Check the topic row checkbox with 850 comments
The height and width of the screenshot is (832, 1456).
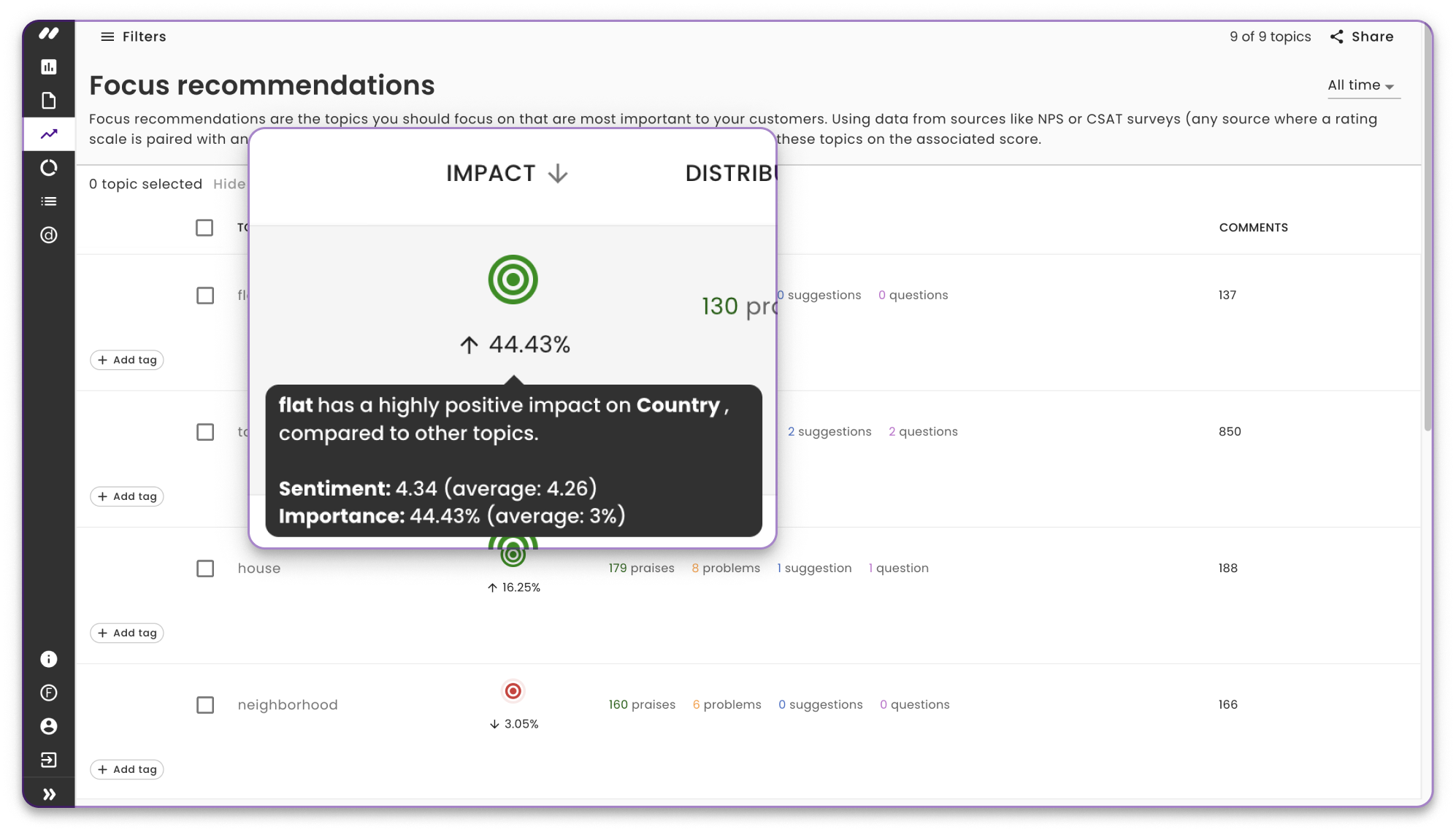pos(205,432)
